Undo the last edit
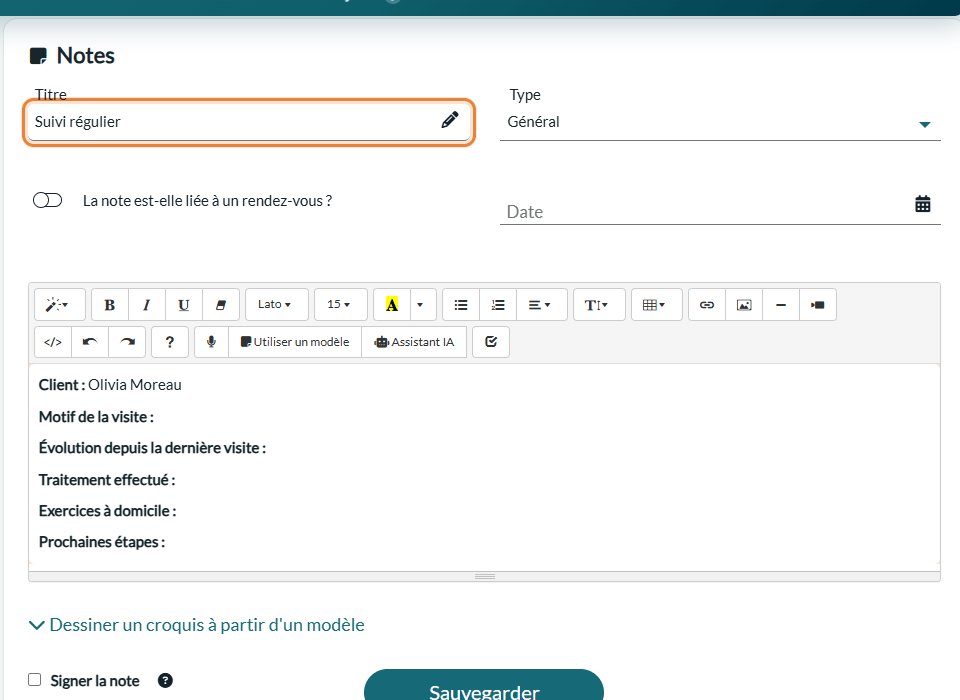This screenshot has height=700, width=960. point(90,342)
